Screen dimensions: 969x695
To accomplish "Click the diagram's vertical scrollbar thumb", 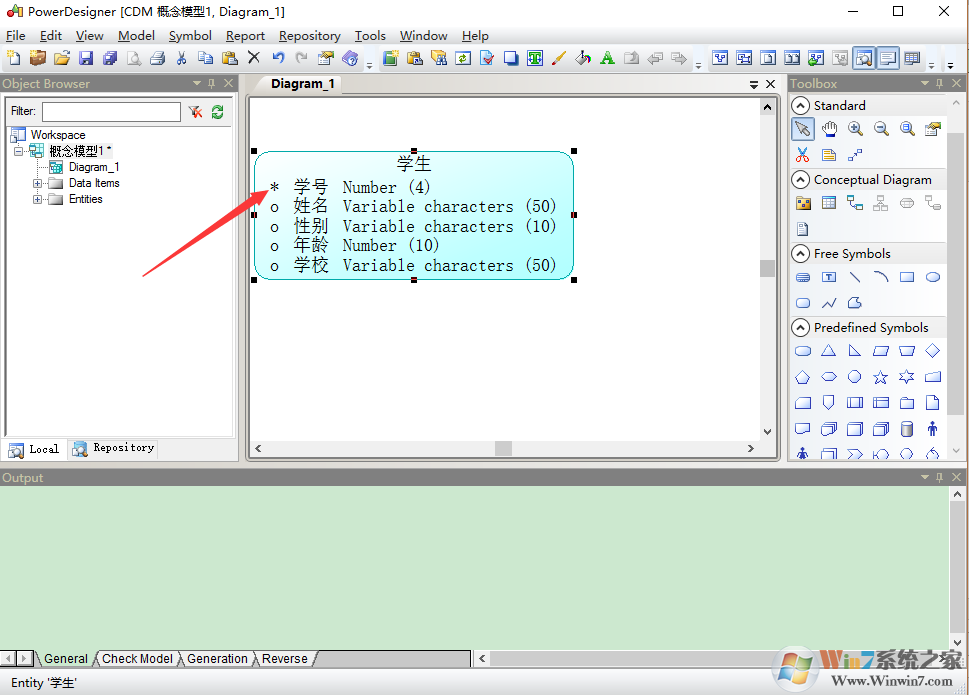I will point(767,268).
